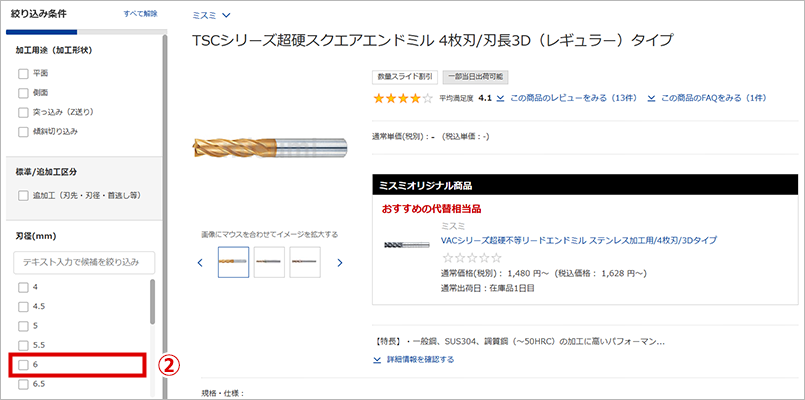Screen dimensions: 805x400
Task: Click the previous image arrow
Action: click(x=200, y=263)
